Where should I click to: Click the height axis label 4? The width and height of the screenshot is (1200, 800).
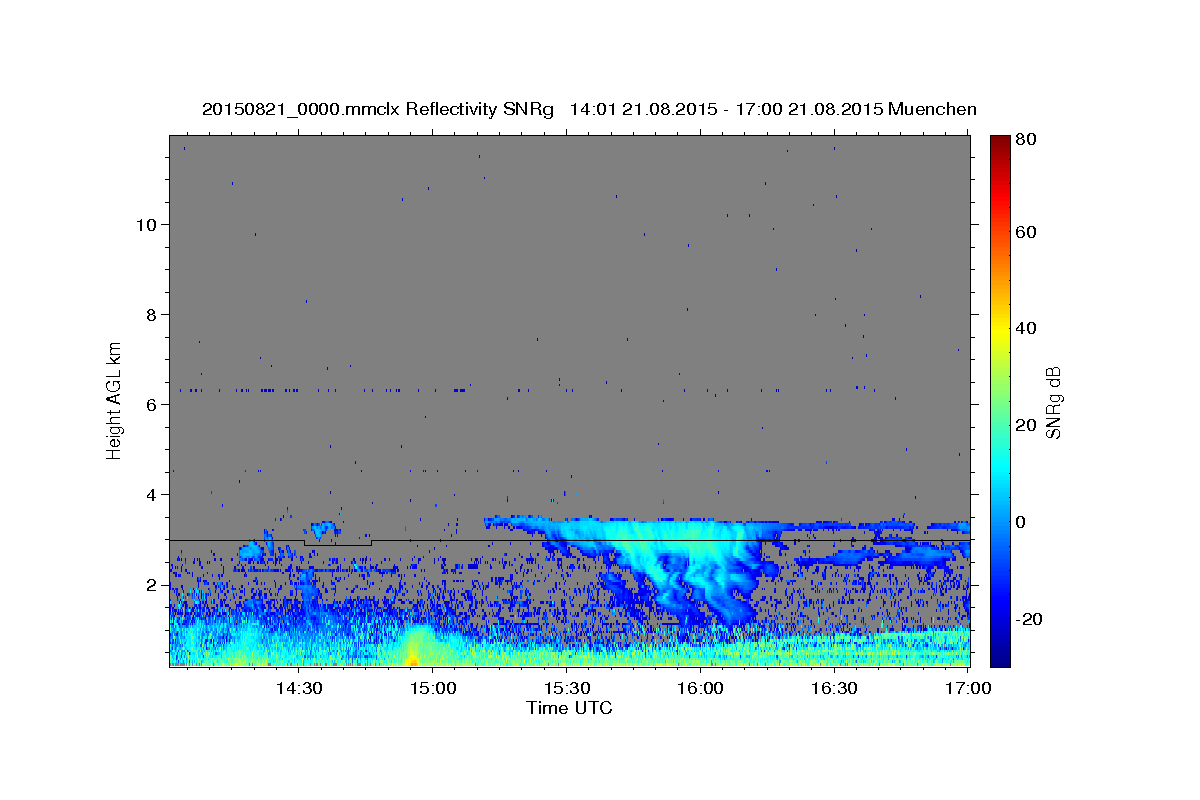(152, 494)
